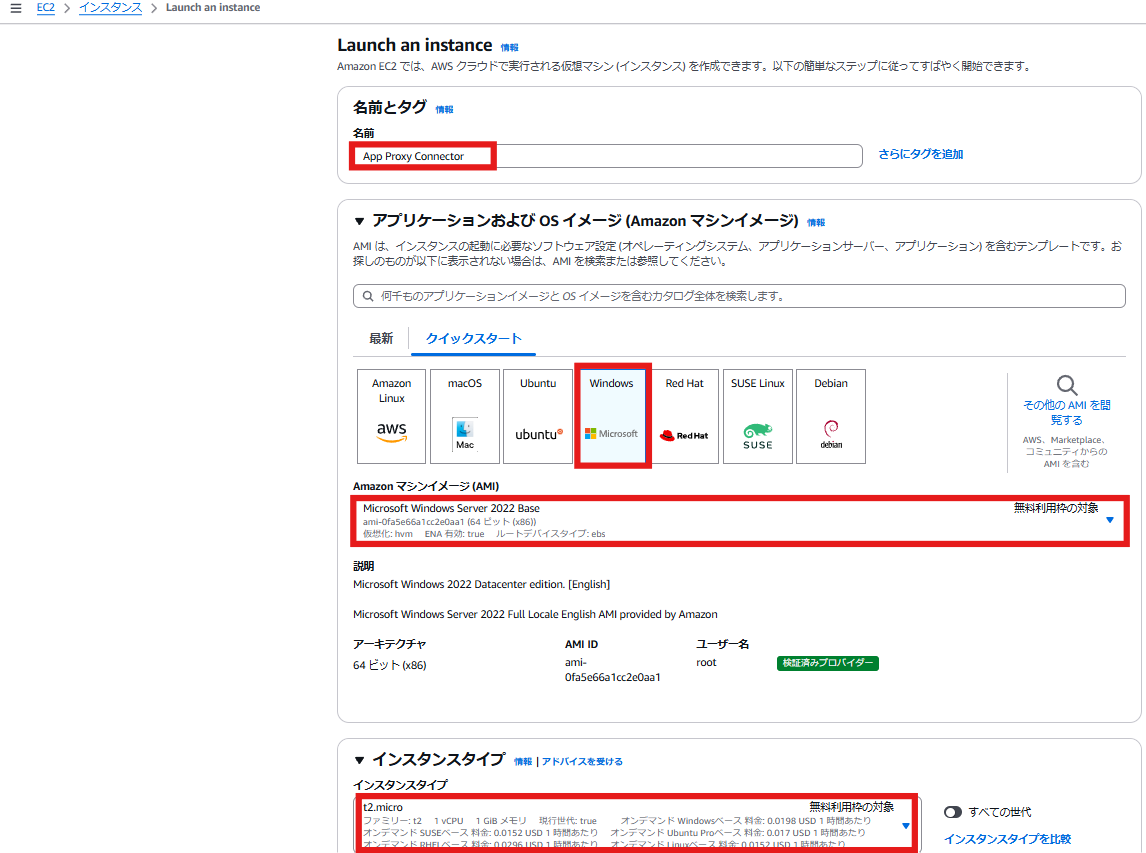This screenshot has width=1146, height=853.
Task: Click the ユーザー名 value root
Action: [706, 662]
